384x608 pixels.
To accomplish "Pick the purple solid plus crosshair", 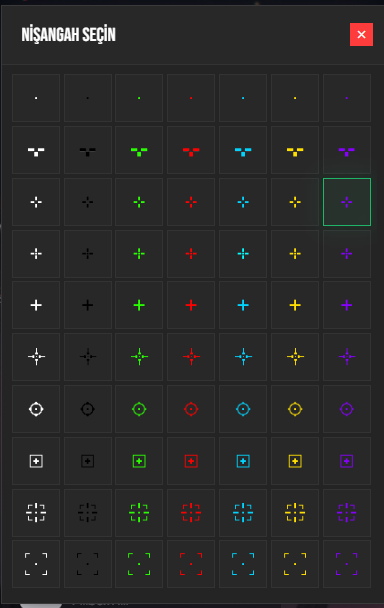I will pos(347,305).
